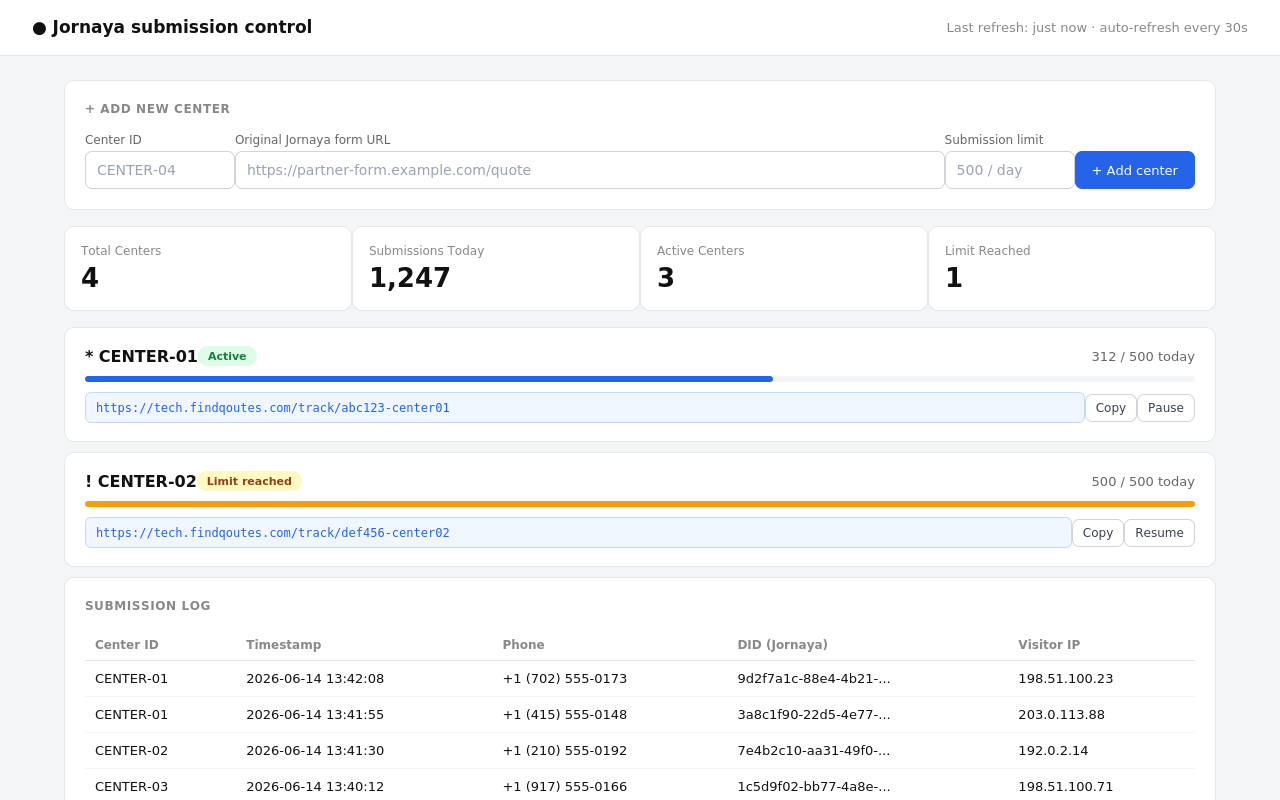The image size is (1280, 800).
Task: Click timestamp 2026-06-14 13:40:12
Action: (x=315, y=786)
